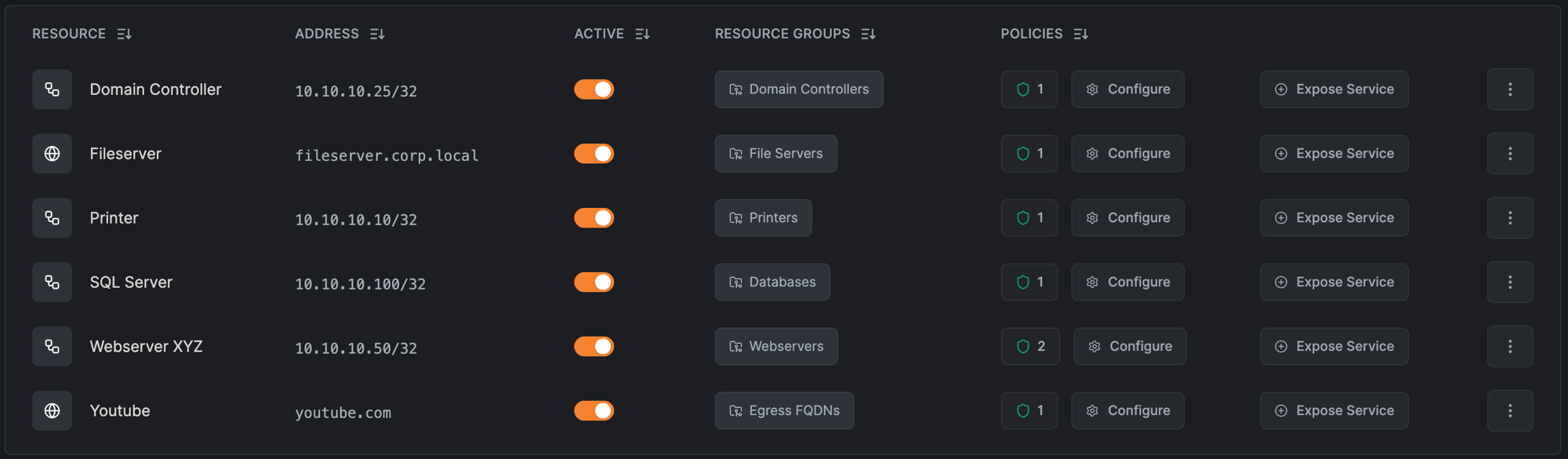The width and height of the screenshot is (1568, 459).
Task: Sort by Active column sort icon
Action: [x=642, y=34]
